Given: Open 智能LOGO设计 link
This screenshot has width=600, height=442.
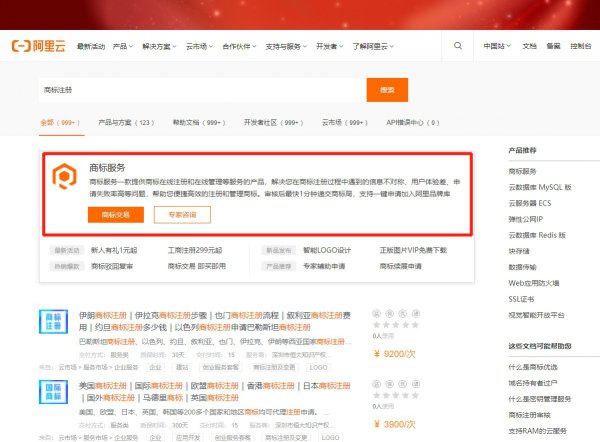Looking at the screenshot, I should tap(327, 250).
